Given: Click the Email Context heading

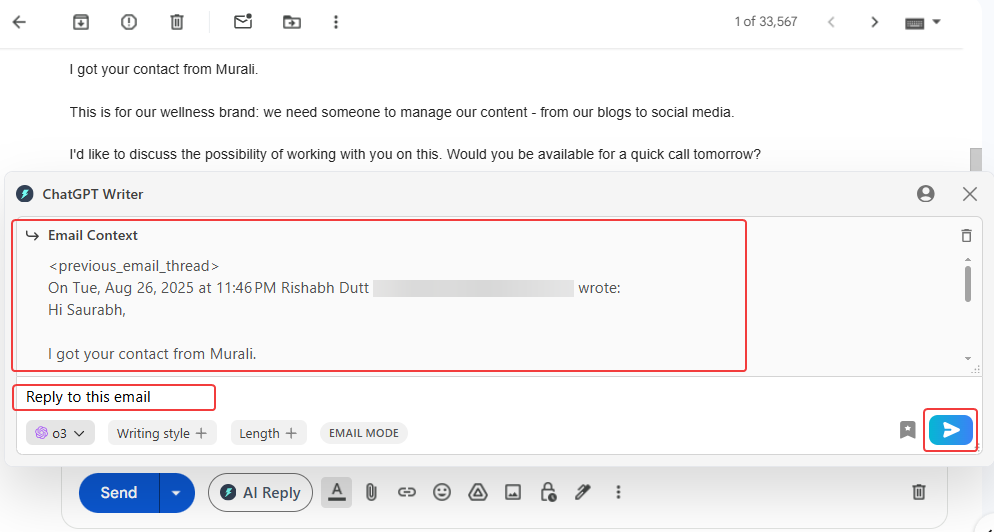Looking at the screenshot, I should coord(93,235).
